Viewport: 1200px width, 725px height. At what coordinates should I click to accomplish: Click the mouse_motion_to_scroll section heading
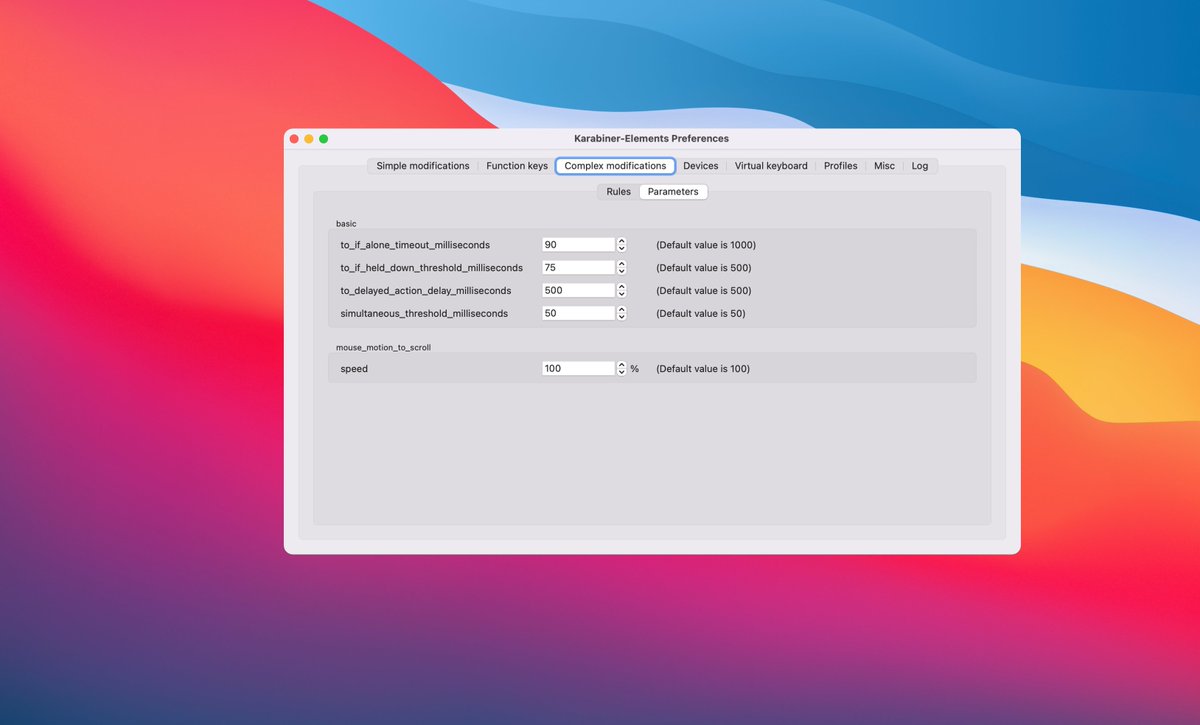click(x=383, y=348)
